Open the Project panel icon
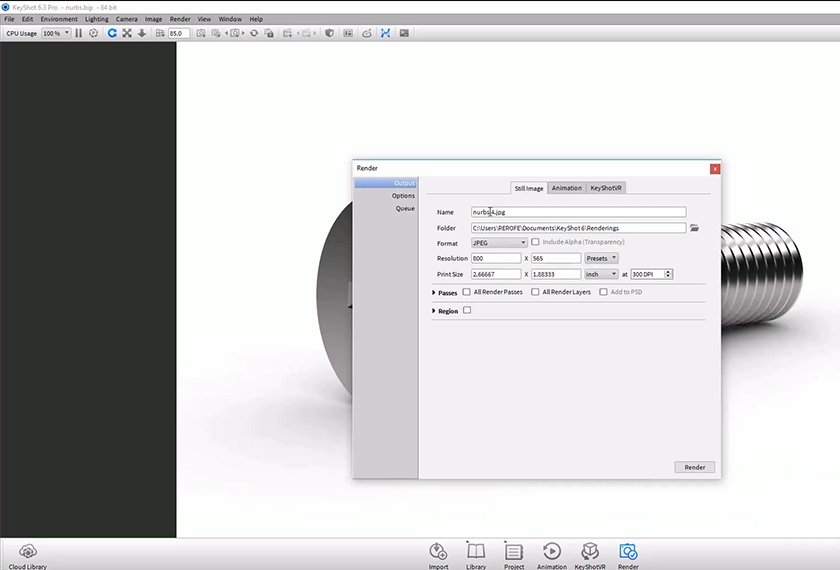Screen dimensions: 840x570 click(514, 551)
